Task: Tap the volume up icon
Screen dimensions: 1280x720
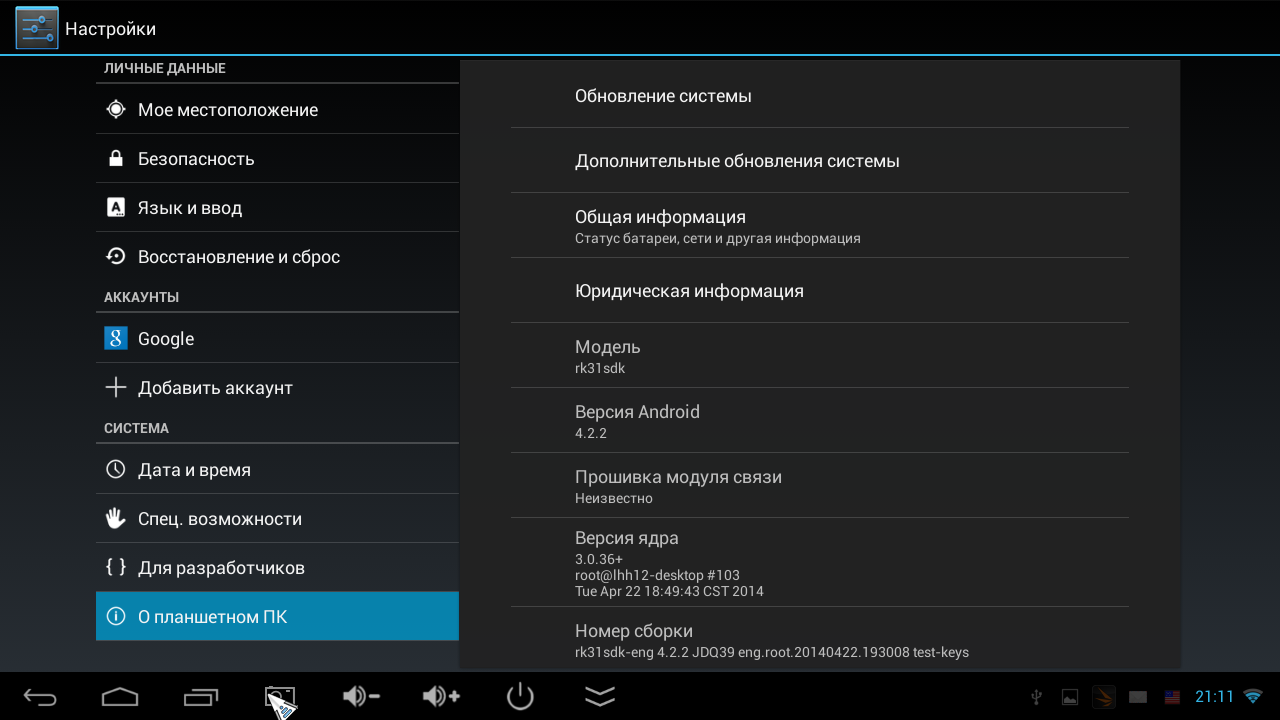Action: 440,695
